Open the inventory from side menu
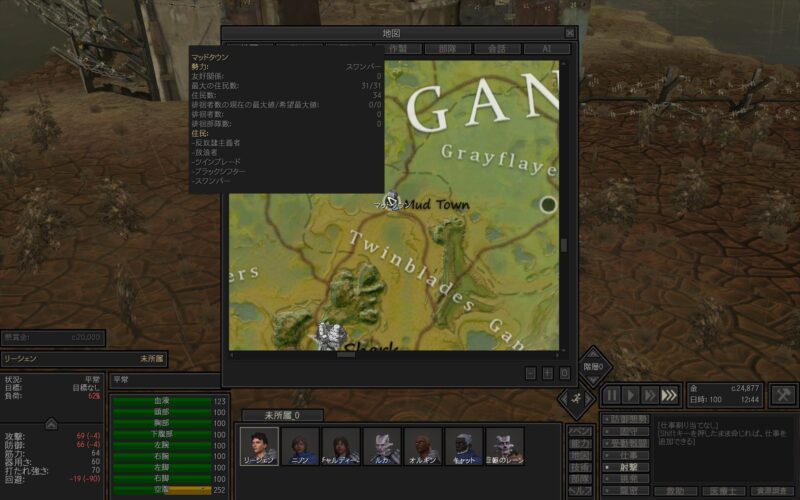This screenshot has height=500, width=800. point(580,432)
